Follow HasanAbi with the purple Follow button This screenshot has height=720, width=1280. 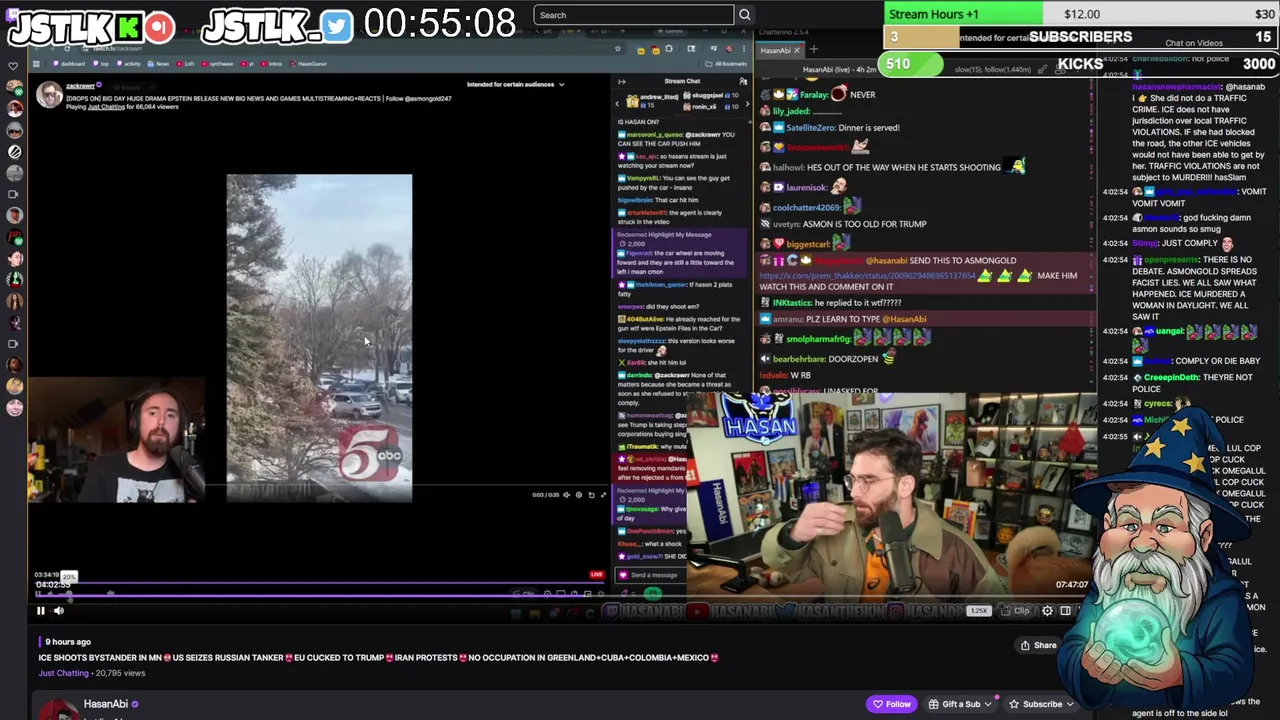tap(892, 704)
